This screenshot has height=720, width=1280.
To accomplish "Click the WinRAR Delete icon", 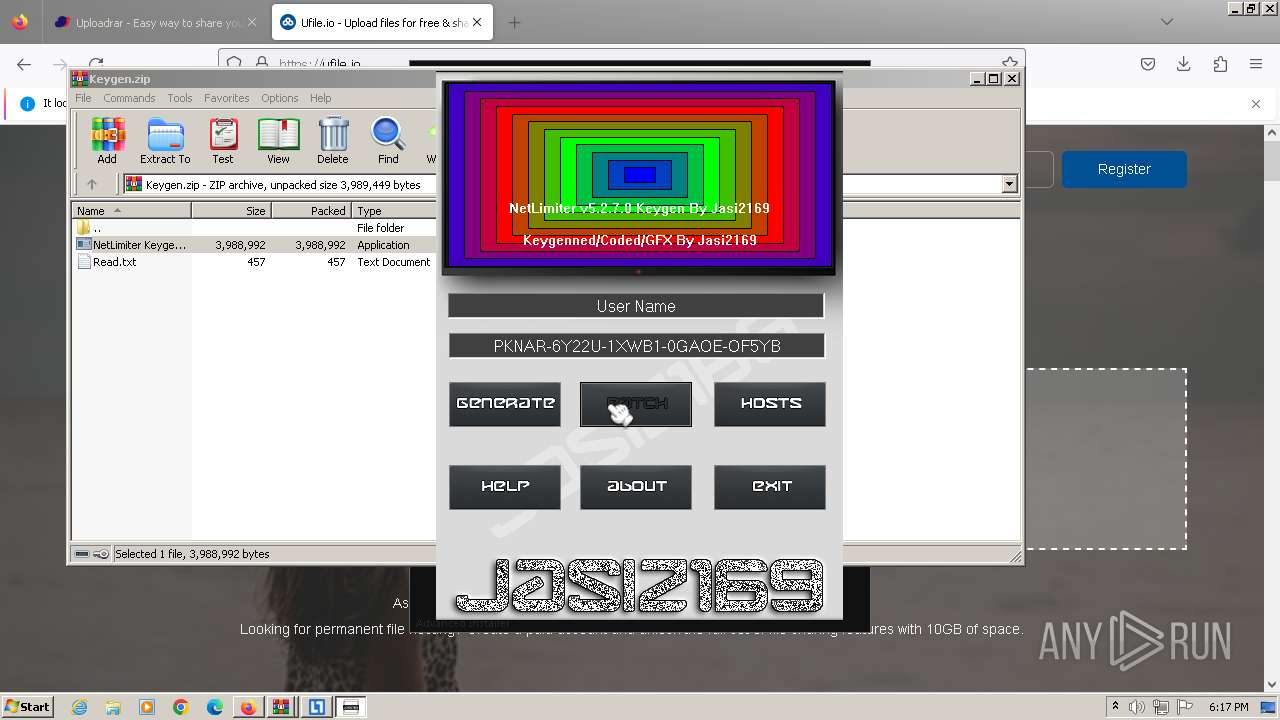I will pyautogui.click(x=333, y=140).
